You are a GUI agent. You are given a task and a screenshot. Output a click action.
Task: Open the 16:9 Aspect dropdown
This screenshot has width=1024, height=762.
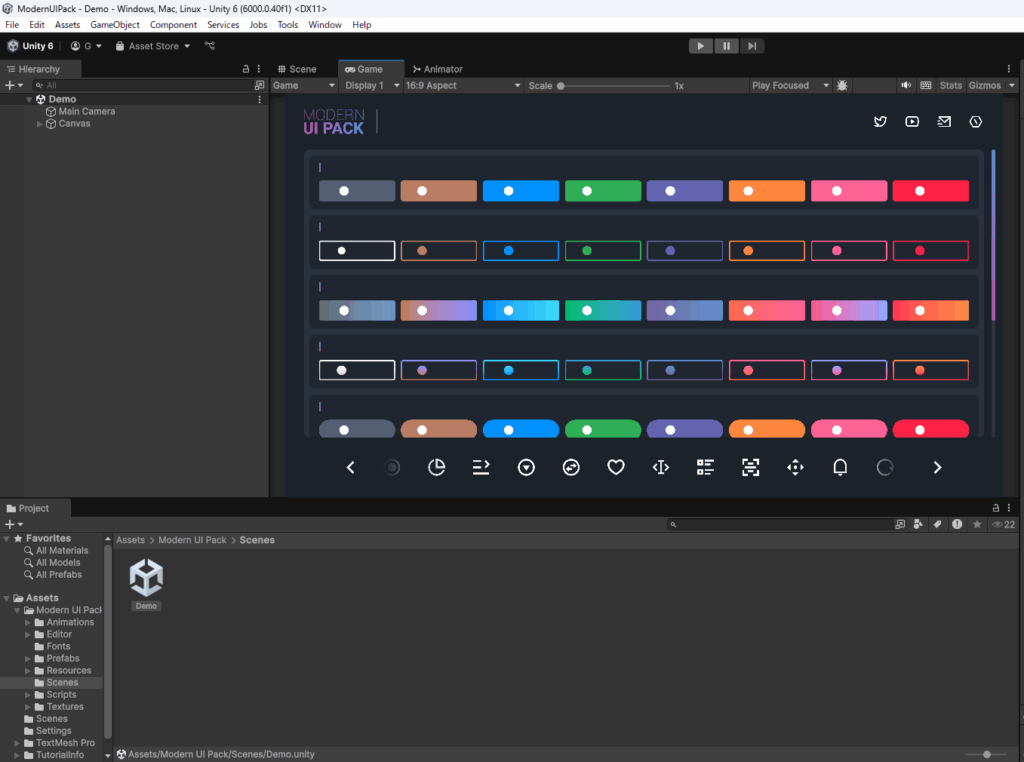[x=463, y=86]
